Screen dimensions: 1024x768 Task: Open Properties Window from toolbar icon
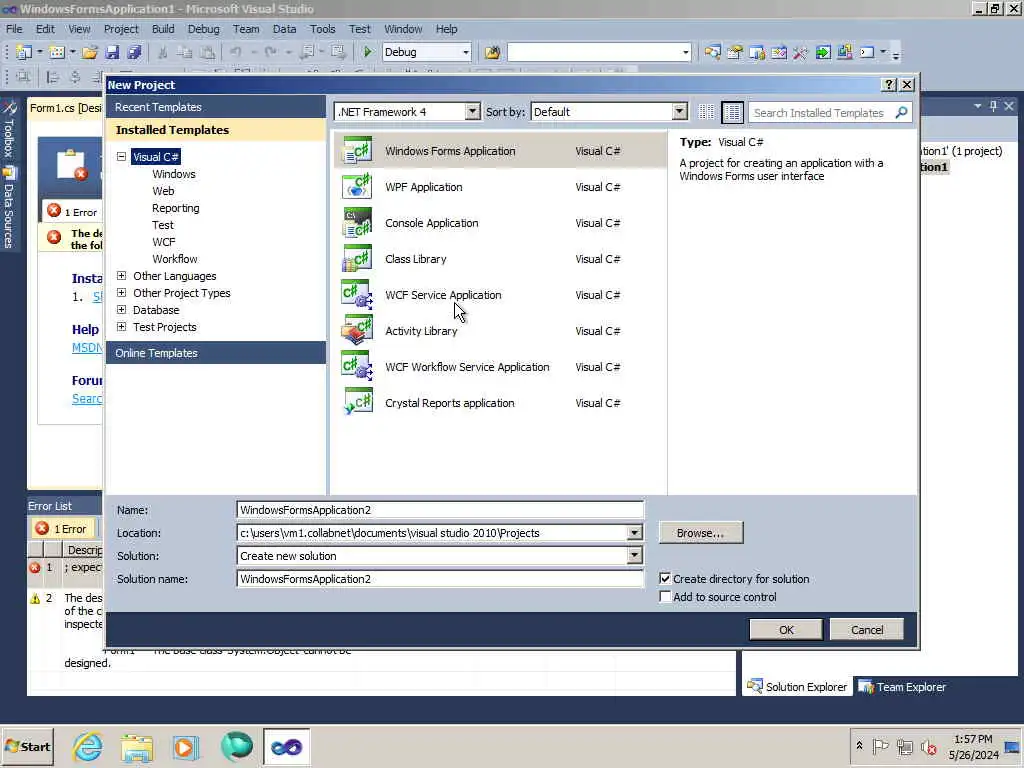tap(735, 52)
